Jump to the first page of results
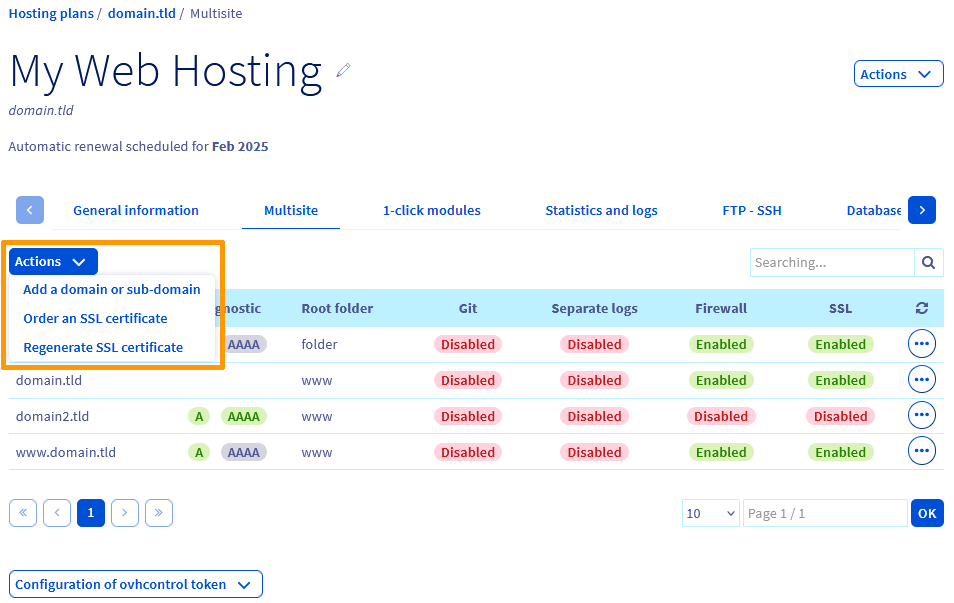The width and height of the screenshot is (954, 603). 23,513
